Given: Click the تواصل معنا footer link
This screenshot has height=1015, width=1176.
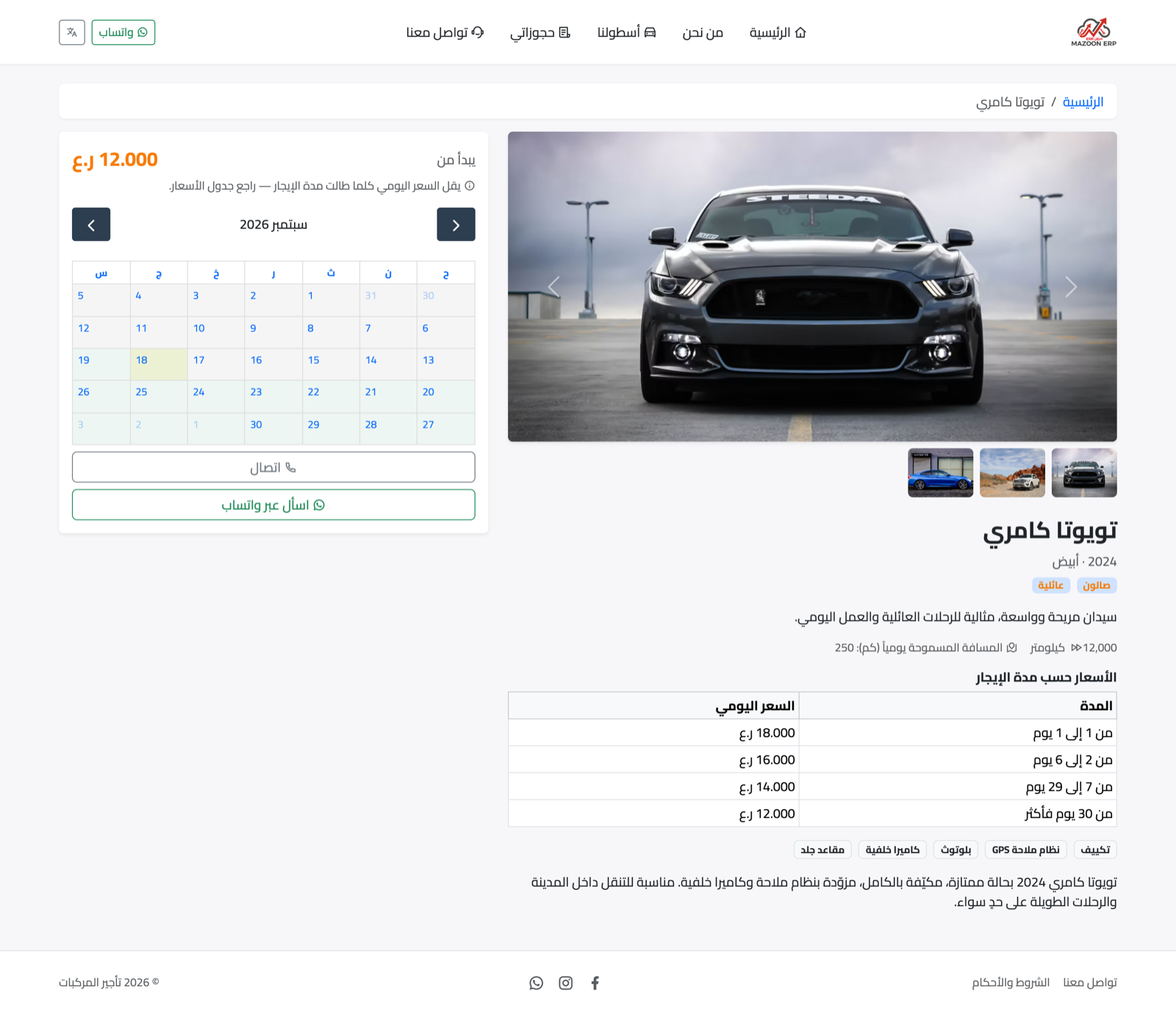Looking at the screenshot, I should pyautogui.click(x=1090, y=983).
